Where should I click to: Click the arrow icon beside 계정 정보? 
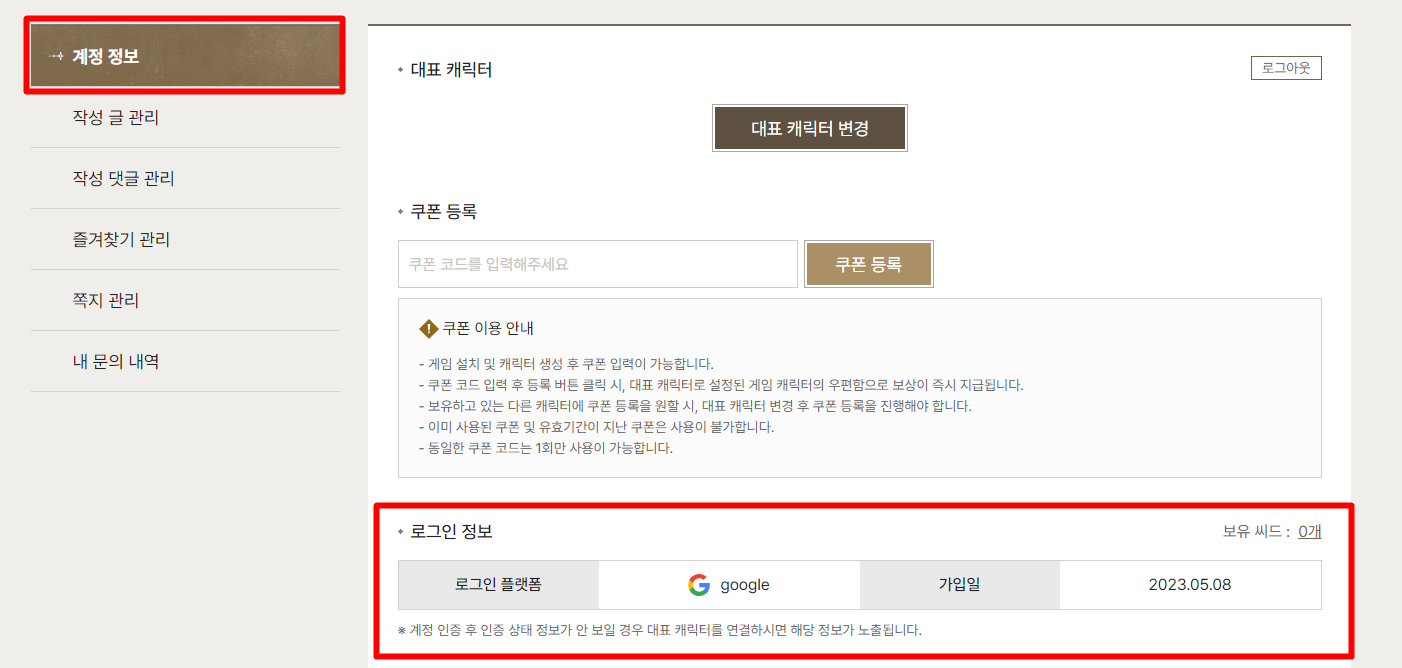point(56,56)
